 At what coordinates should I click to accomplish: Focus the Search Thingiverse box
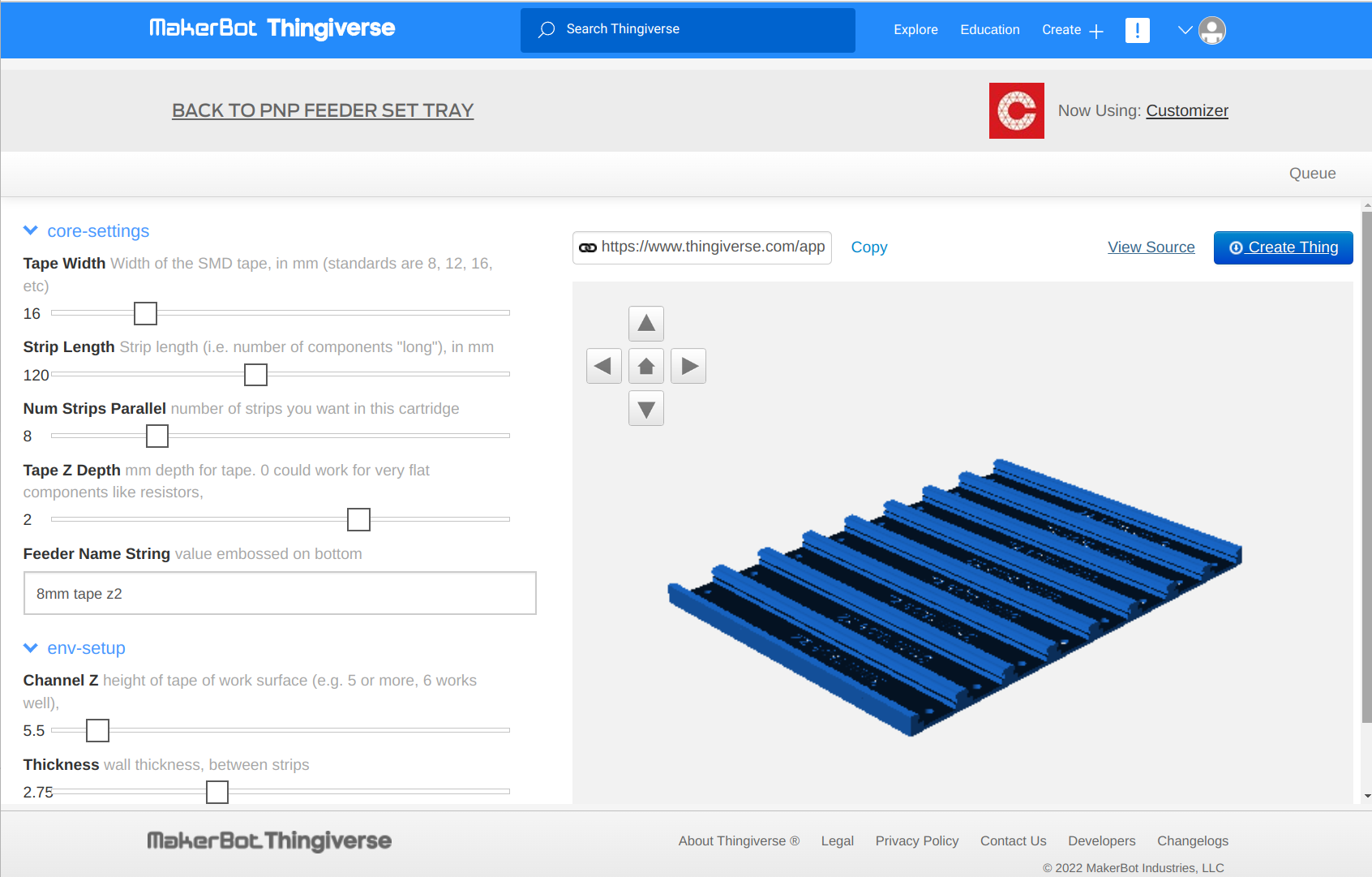688,30
